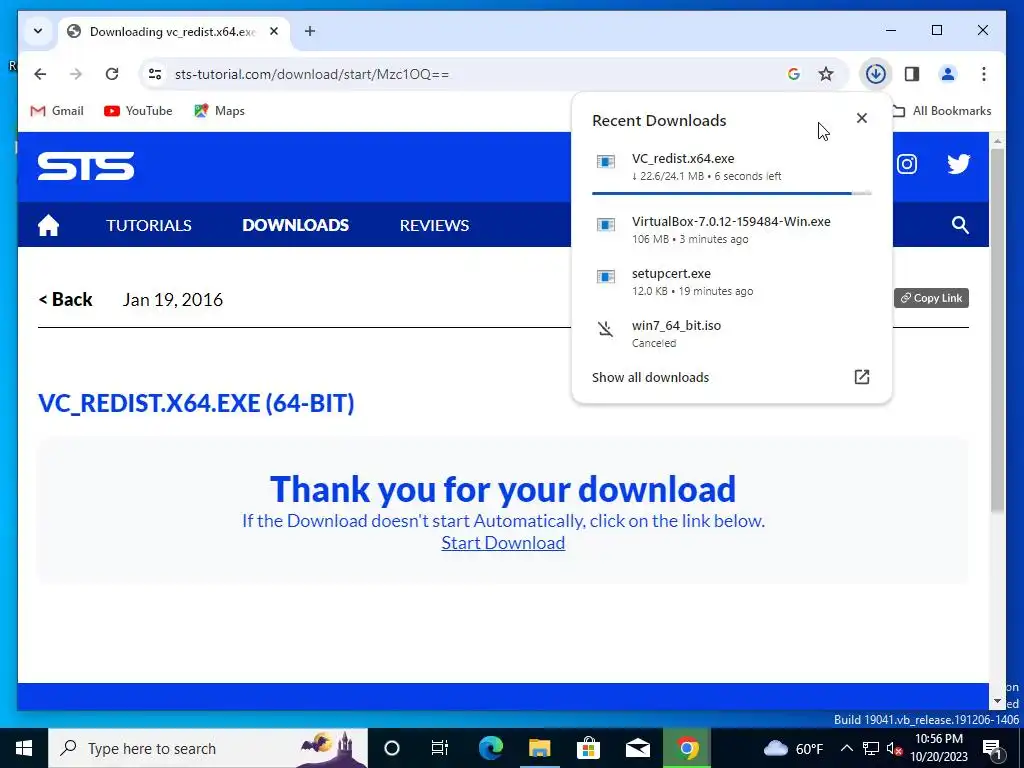Open Chrome three-dot menu

(x=984, y=74)
